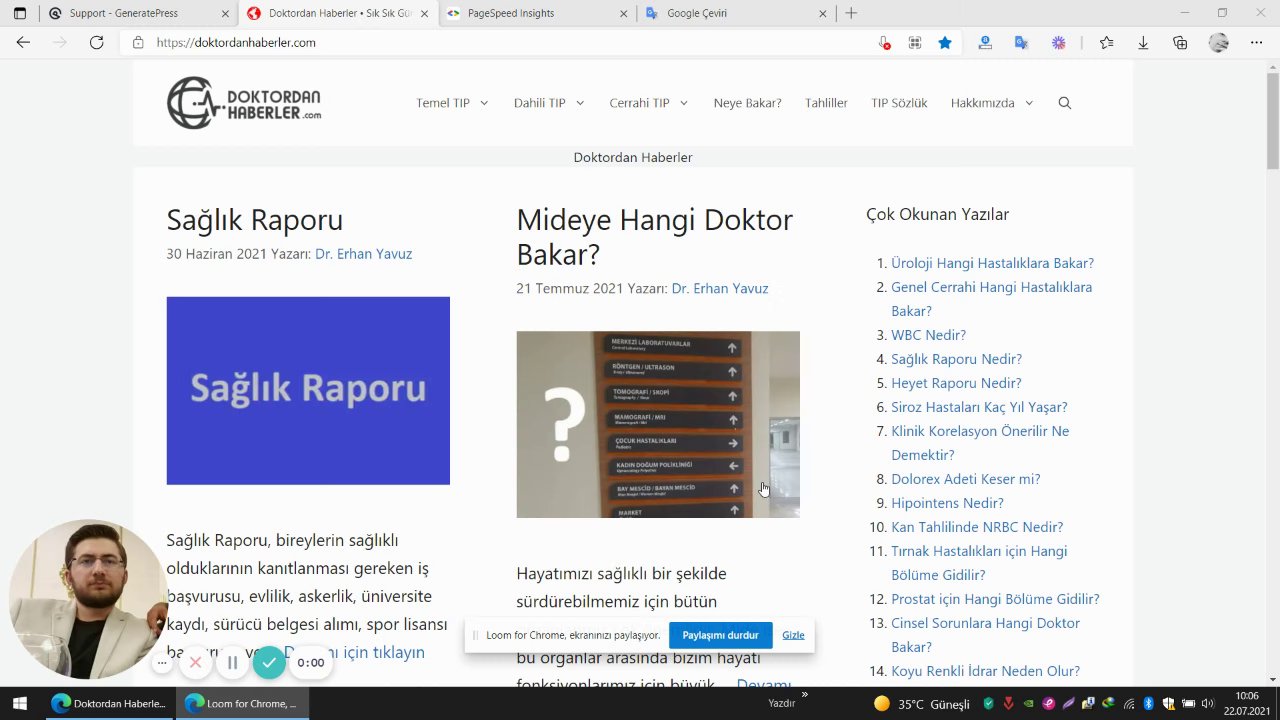
Task: Click the hospital signboard article thumbnail
Action: point(658,424)
